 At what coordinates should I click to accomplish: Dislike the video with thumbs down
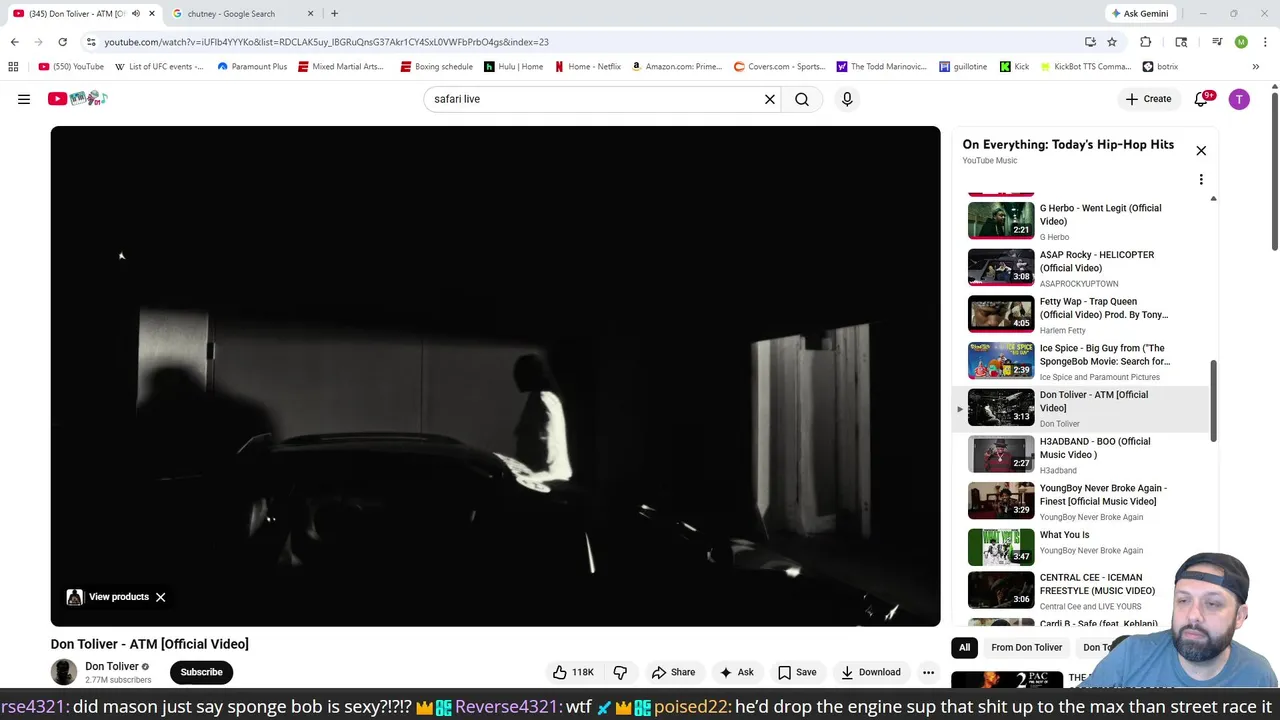pos(620,672)
